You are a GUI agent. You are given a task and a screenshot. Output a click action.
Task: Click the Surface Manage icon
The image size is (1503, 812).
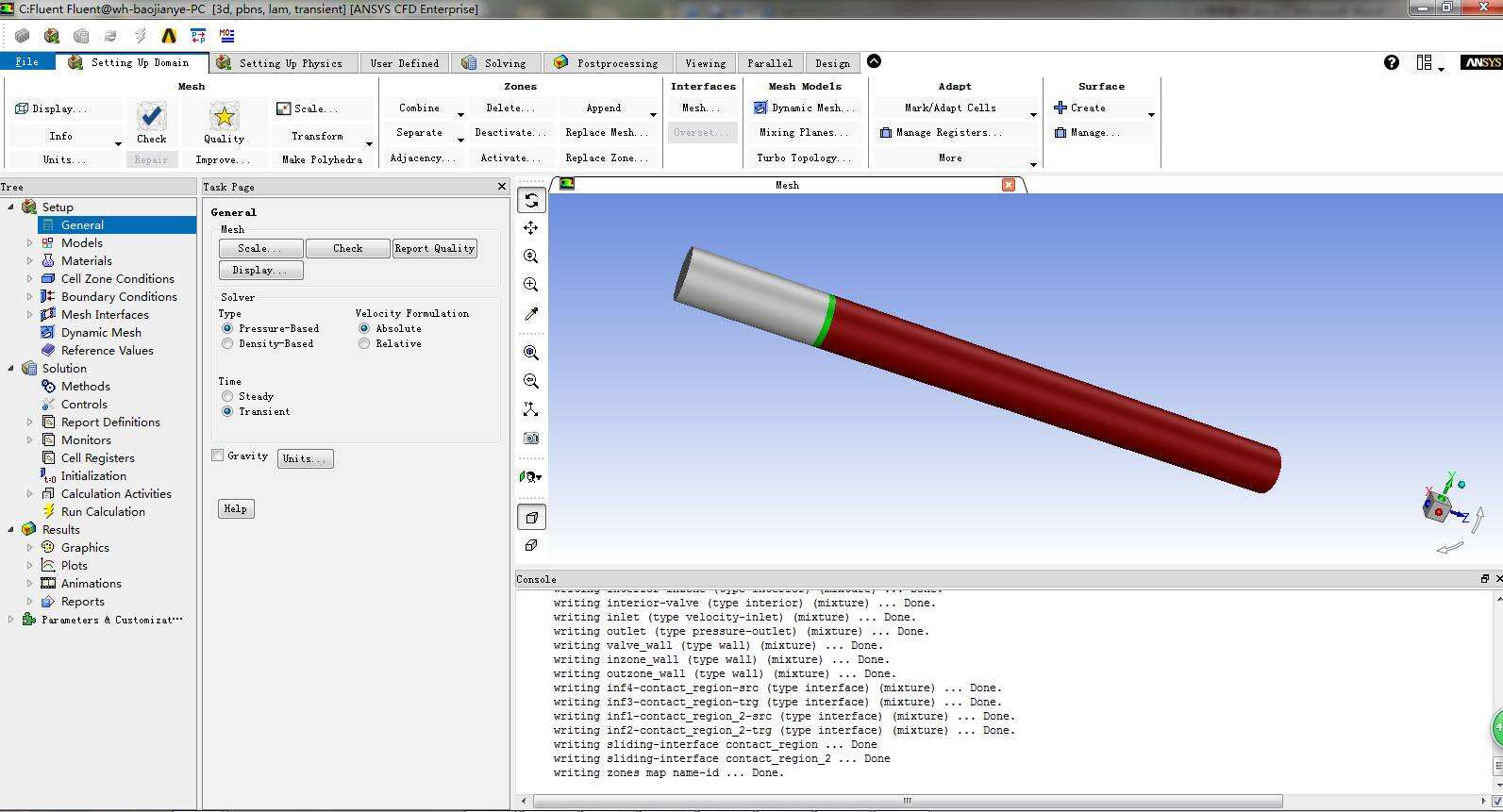pos(1060,133)
